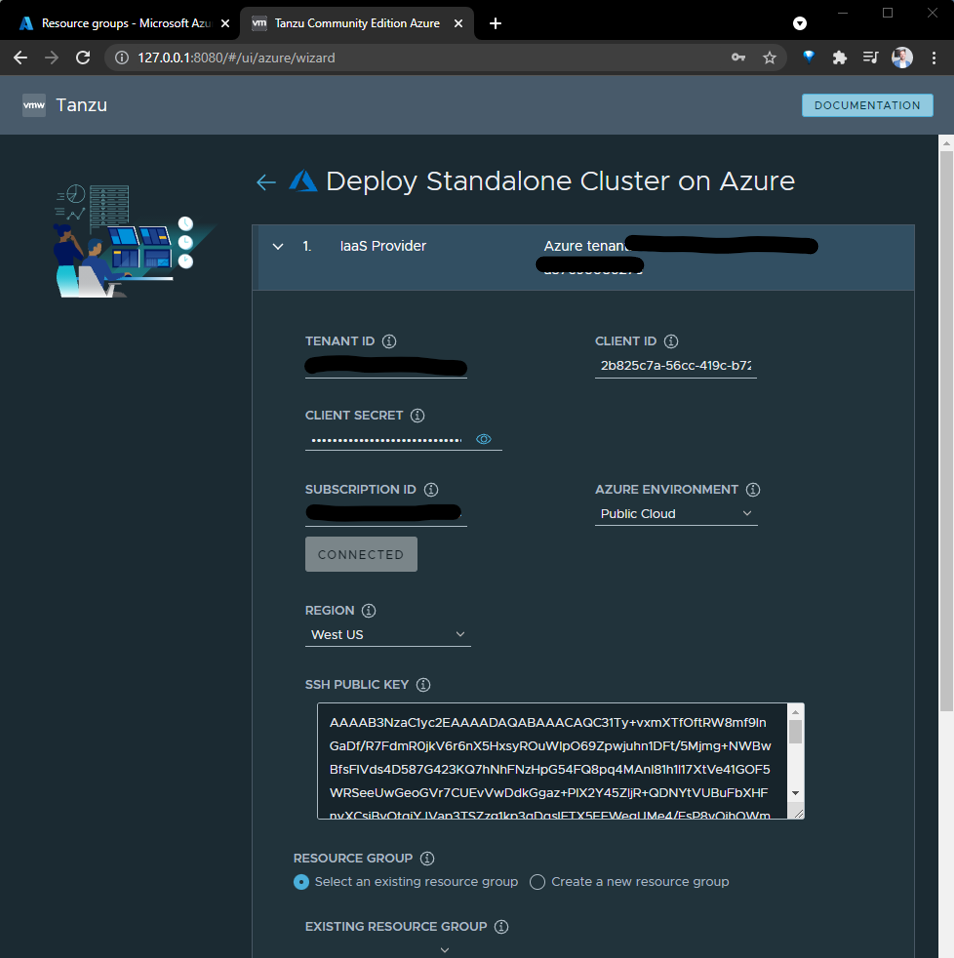Open SSH Public Key info tooltip icon
This screenshot has height=958, width=954.
coord(424,685)
